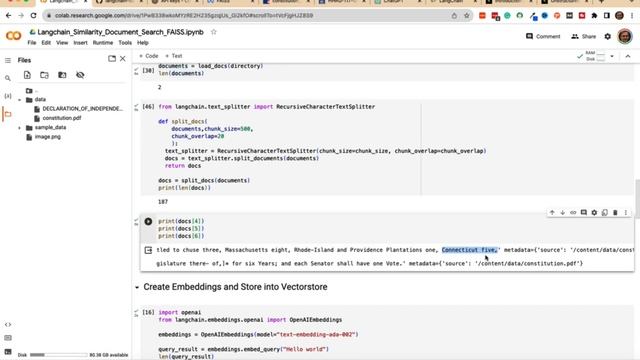
Task: Move cell up arrow
Action: click(552, 213)
